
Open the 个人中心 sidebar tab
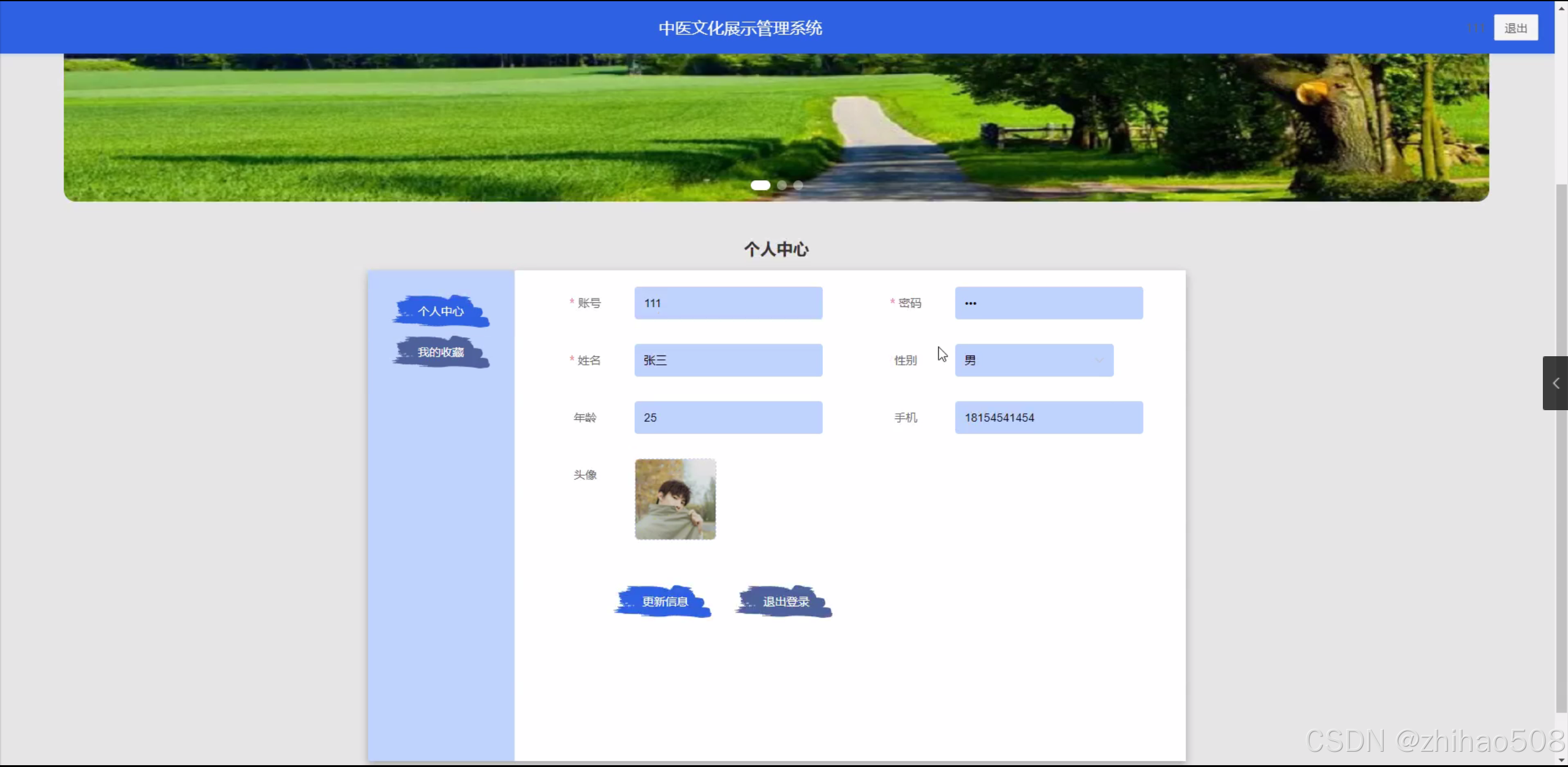441,311
